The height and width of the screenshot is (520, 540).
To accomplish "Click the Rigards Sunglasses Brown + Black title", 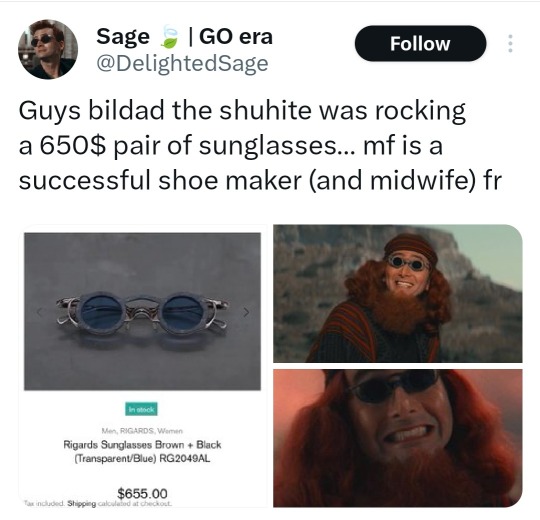I will tap(142, 451).
